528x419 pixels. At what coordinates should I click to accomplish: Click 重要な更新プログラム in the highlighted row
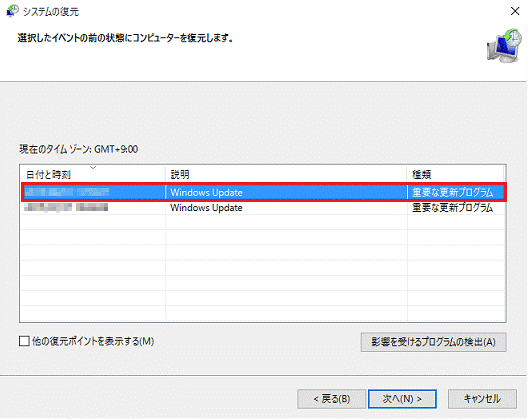coord(453,192)
